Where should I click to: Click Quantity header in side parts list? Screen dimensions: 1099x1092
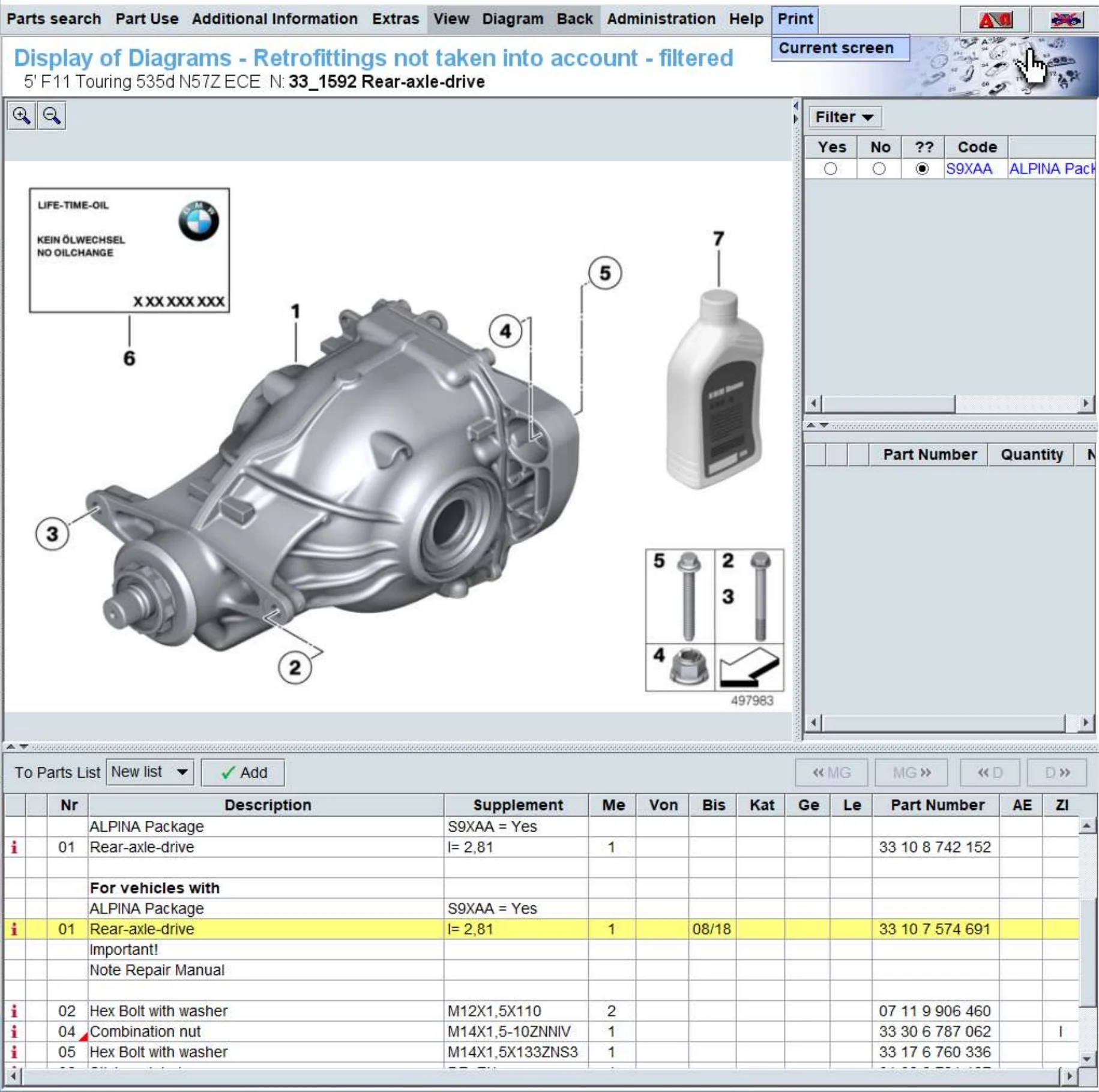click(1031, 455)
